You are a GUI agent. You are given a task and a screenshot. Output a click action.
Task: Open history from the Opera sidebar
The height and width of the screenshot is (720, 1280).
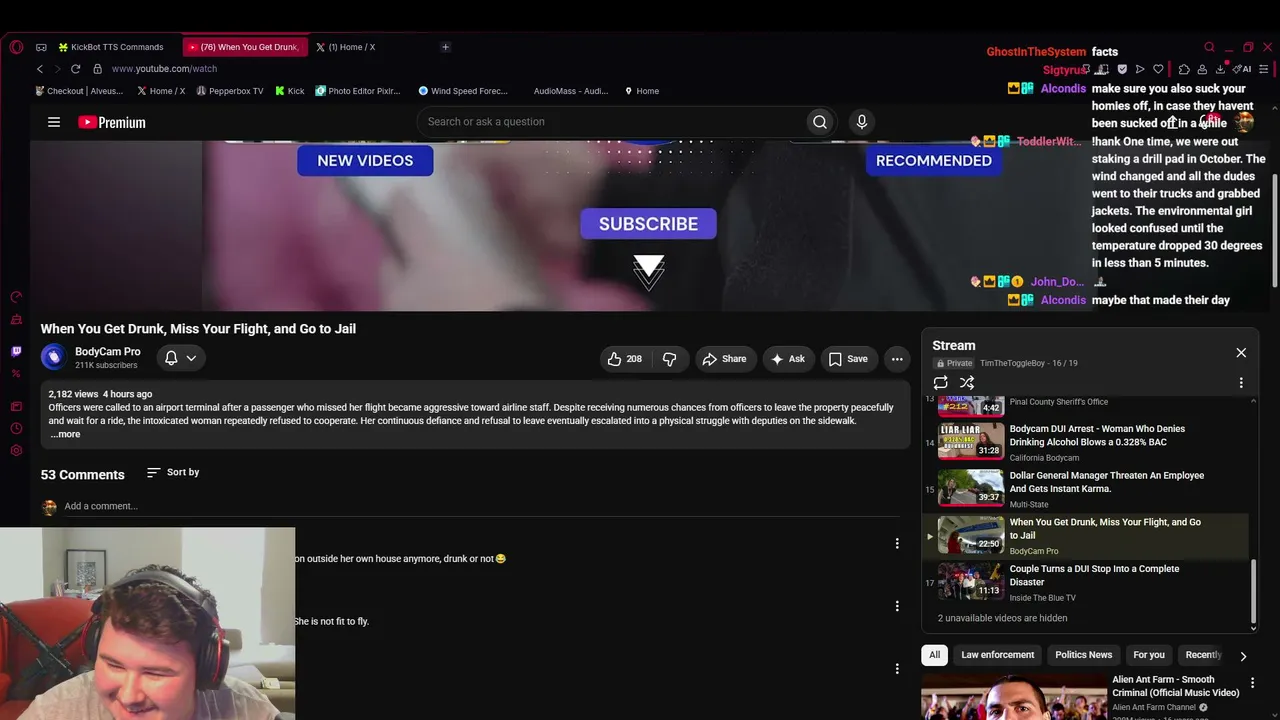click(x=16, y=428)
